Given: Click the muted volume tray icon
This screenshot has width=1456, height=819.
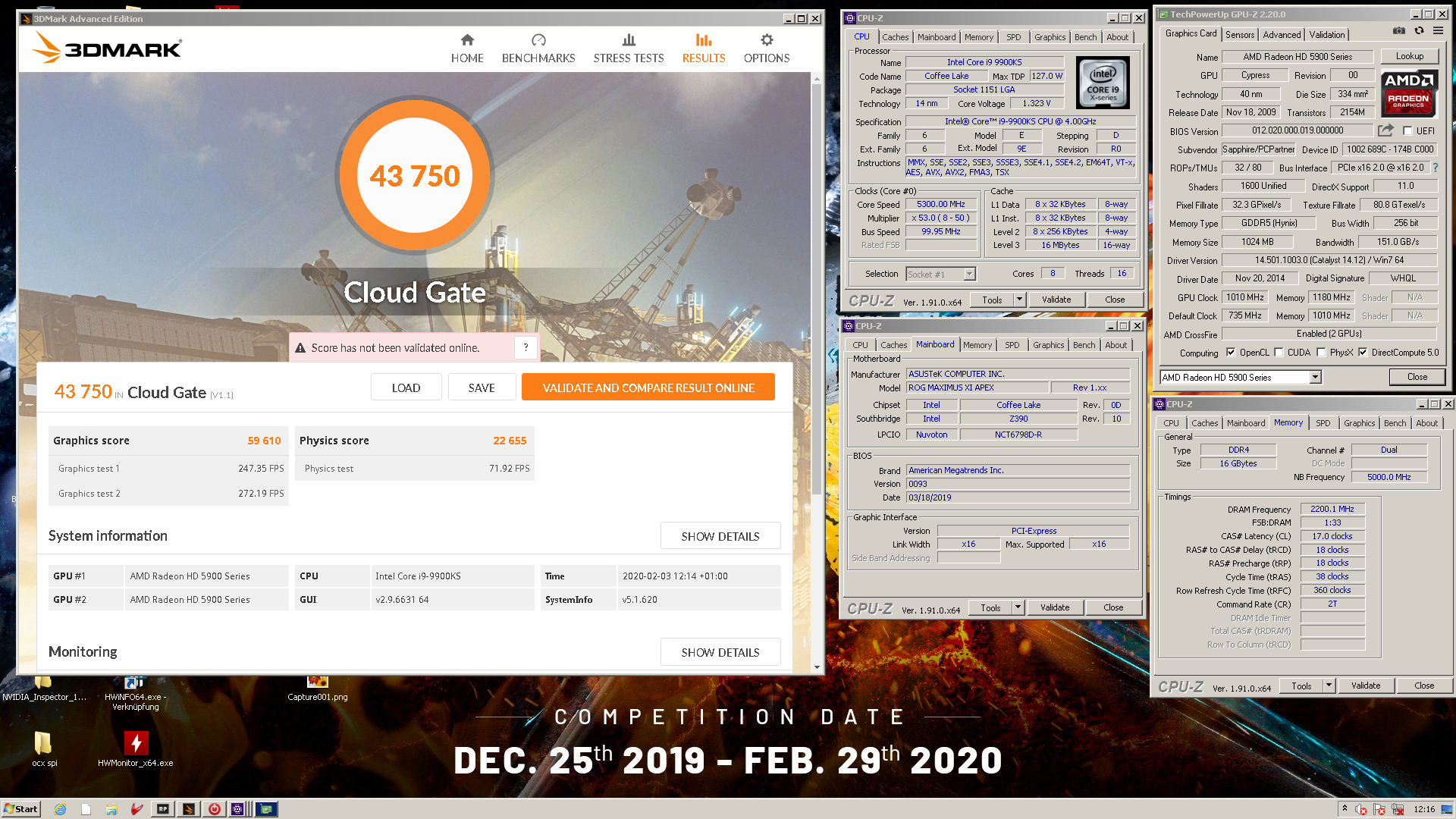Looking at the screenshot, I should pyautogui.click(x=1361, y=810).
